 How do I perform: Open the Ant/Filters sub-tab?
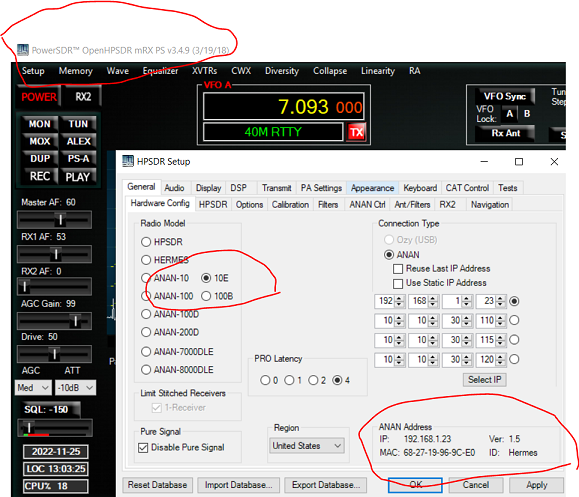(x=412, y=205)
